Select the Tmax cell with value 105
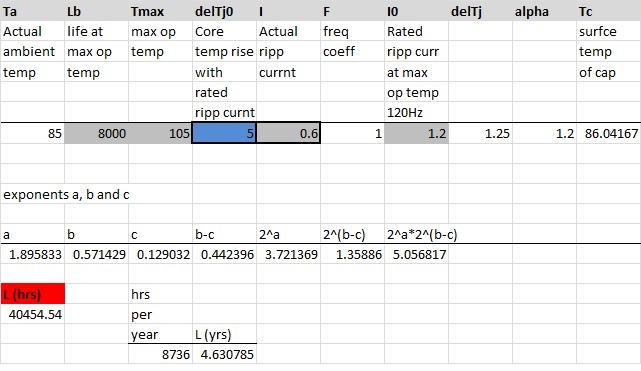This screenshot has height=371, width=641. click(160, 133)
